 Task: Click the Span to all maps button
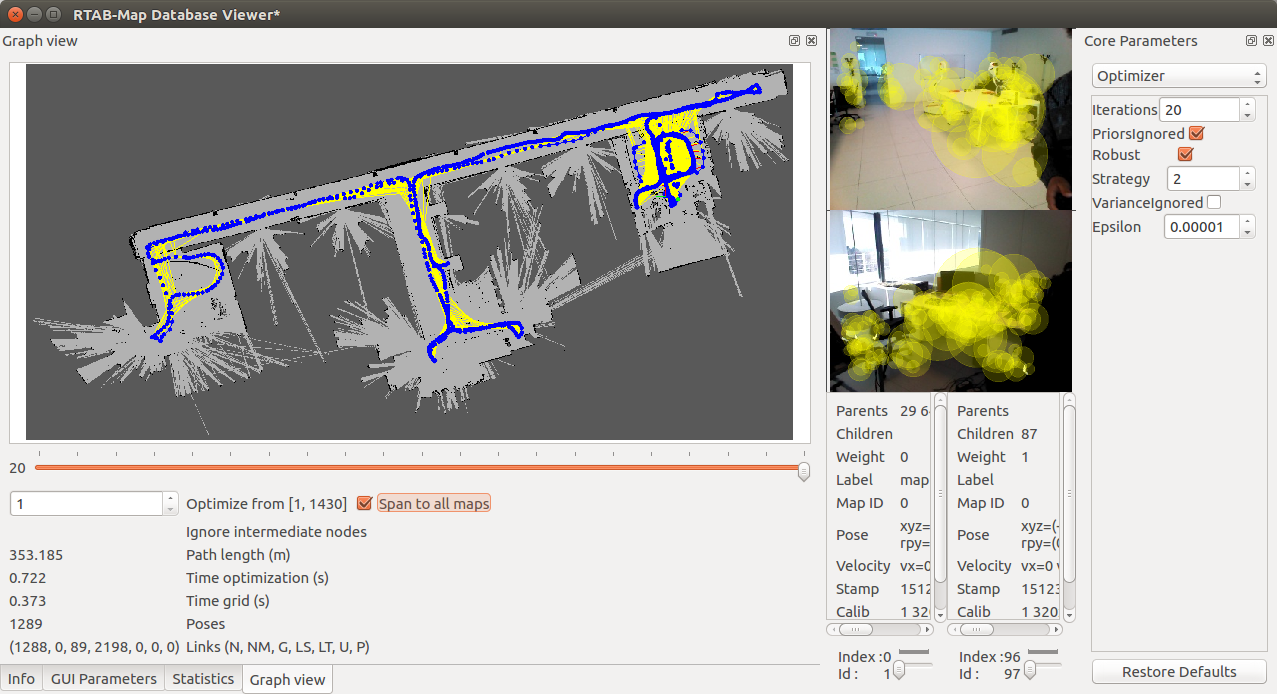[x=433, y=503]
